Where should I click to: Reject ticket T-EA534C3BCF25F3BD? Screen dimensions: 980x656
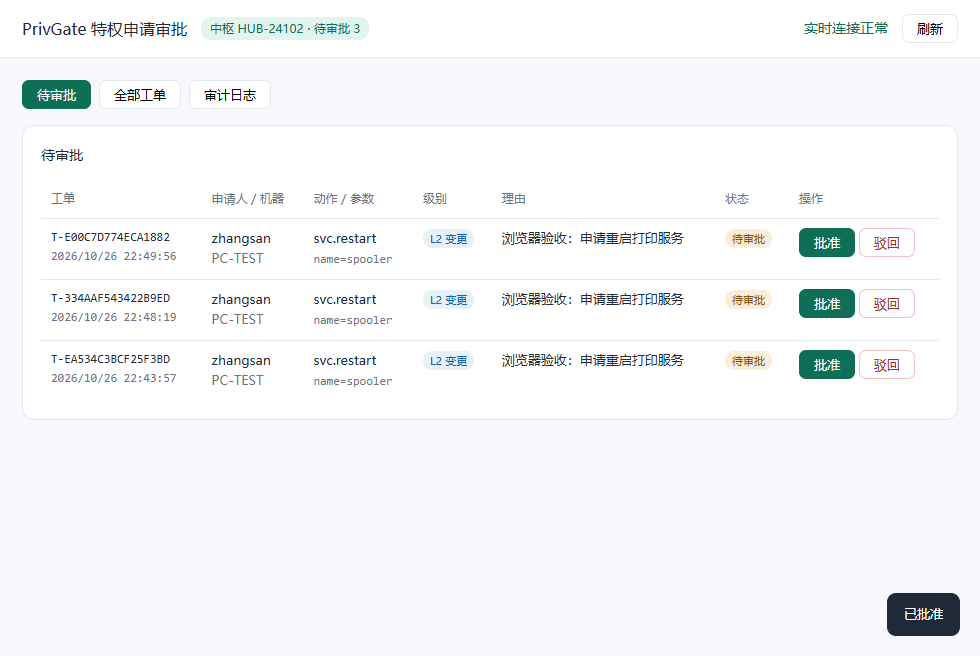point(886,365)
